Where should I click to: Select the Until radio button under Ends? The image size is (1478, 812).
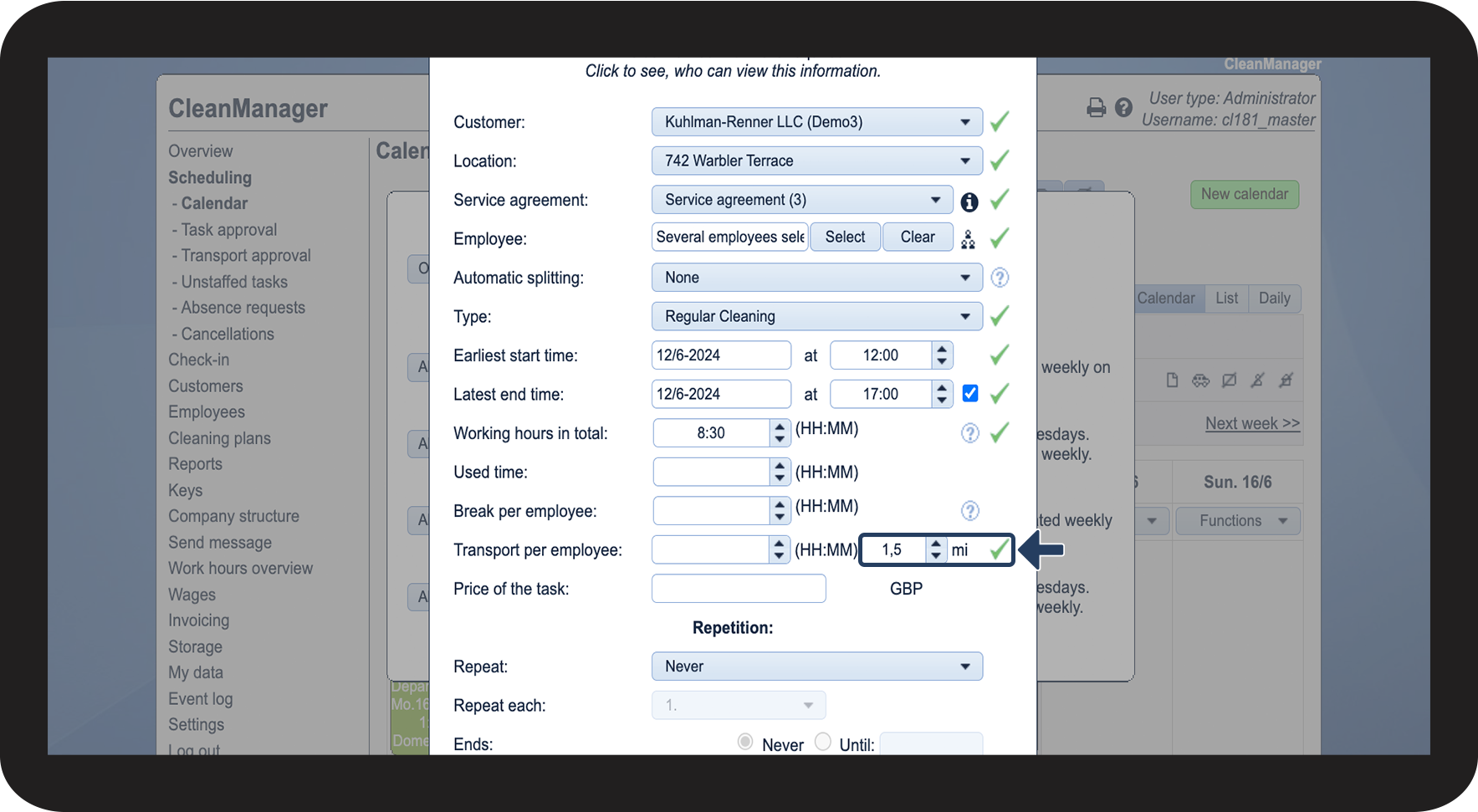click(823, 742)
